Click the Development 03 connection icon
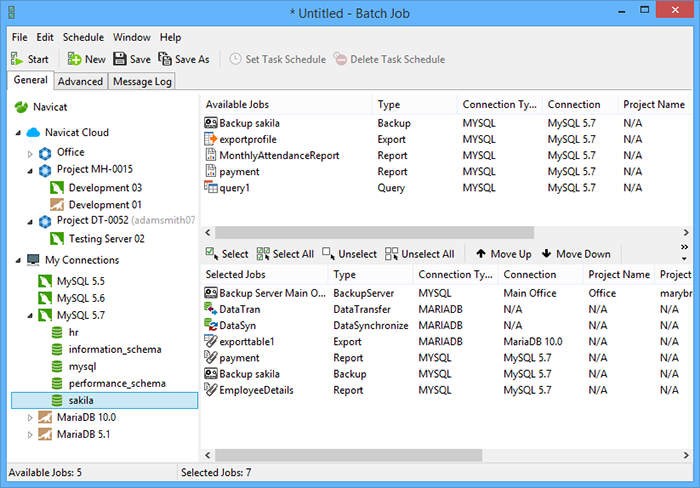The height and width of the screenshot is (488, 700). (x=57, y=188)
